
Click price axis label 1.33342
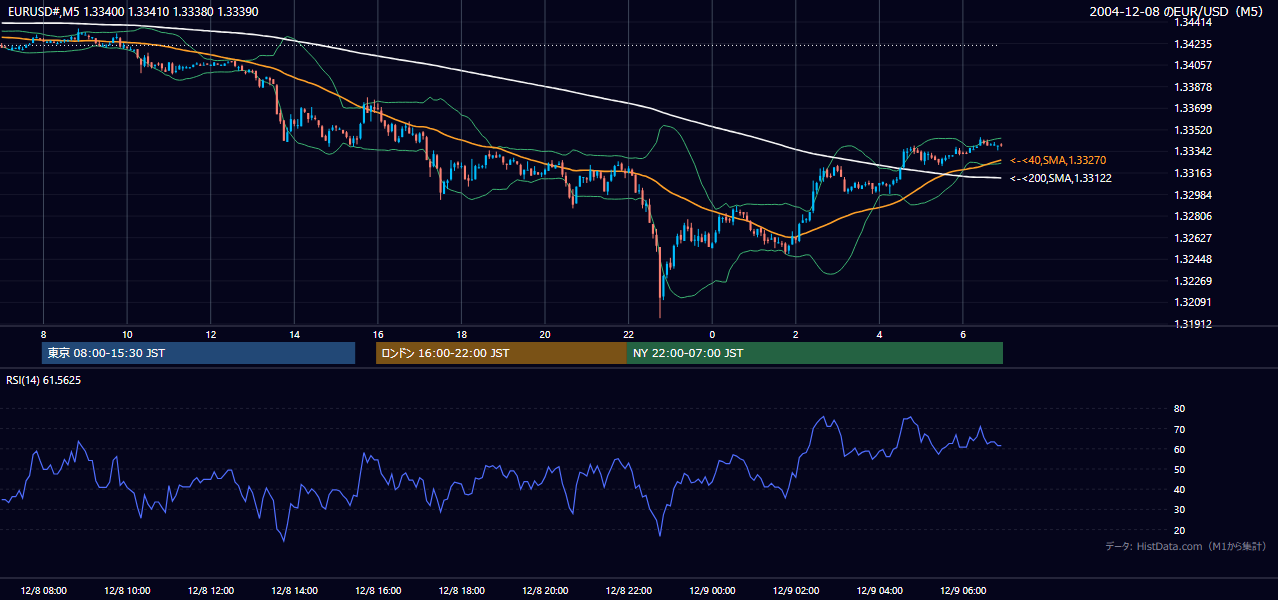coord(1195,151)
